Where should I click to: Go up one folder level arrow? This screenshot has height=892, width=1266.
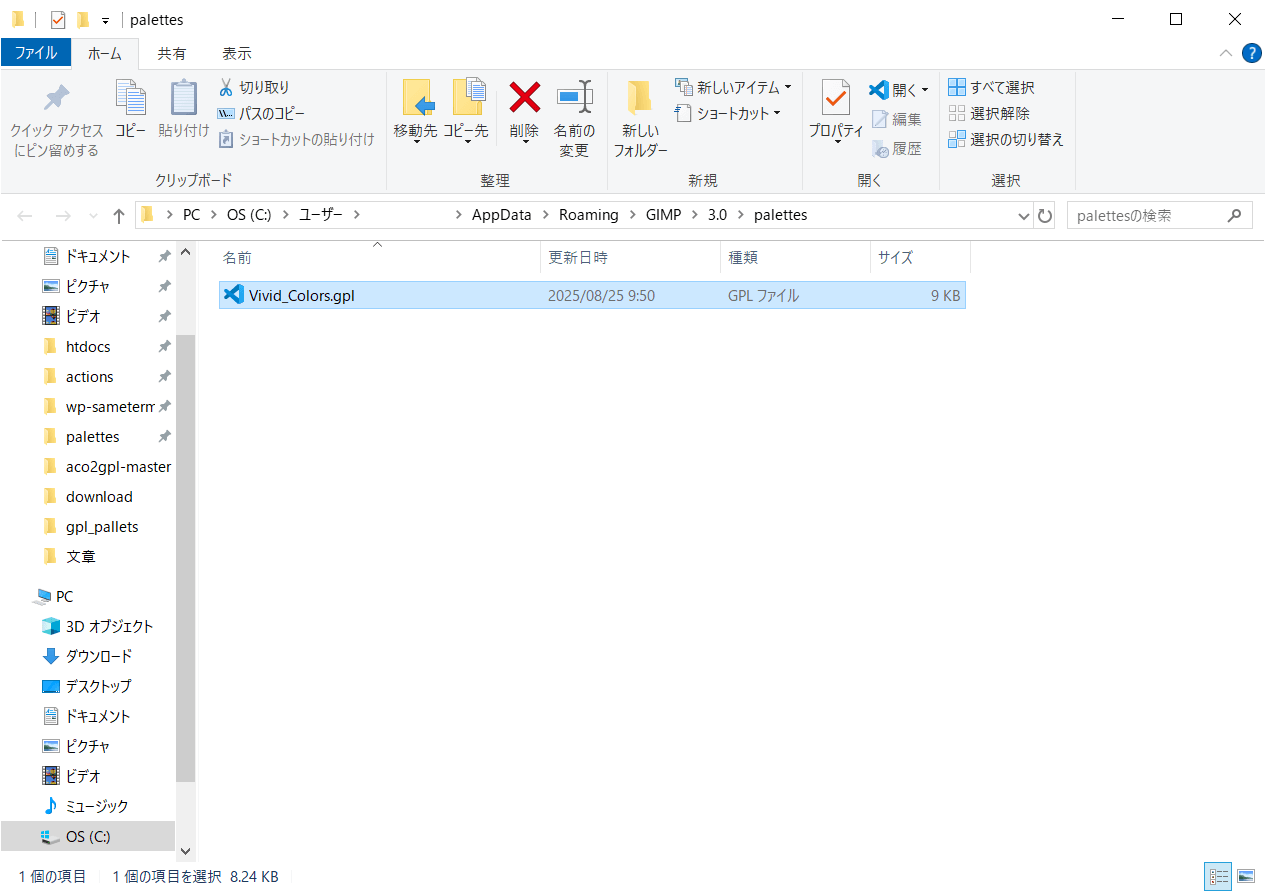click(119, 216)
